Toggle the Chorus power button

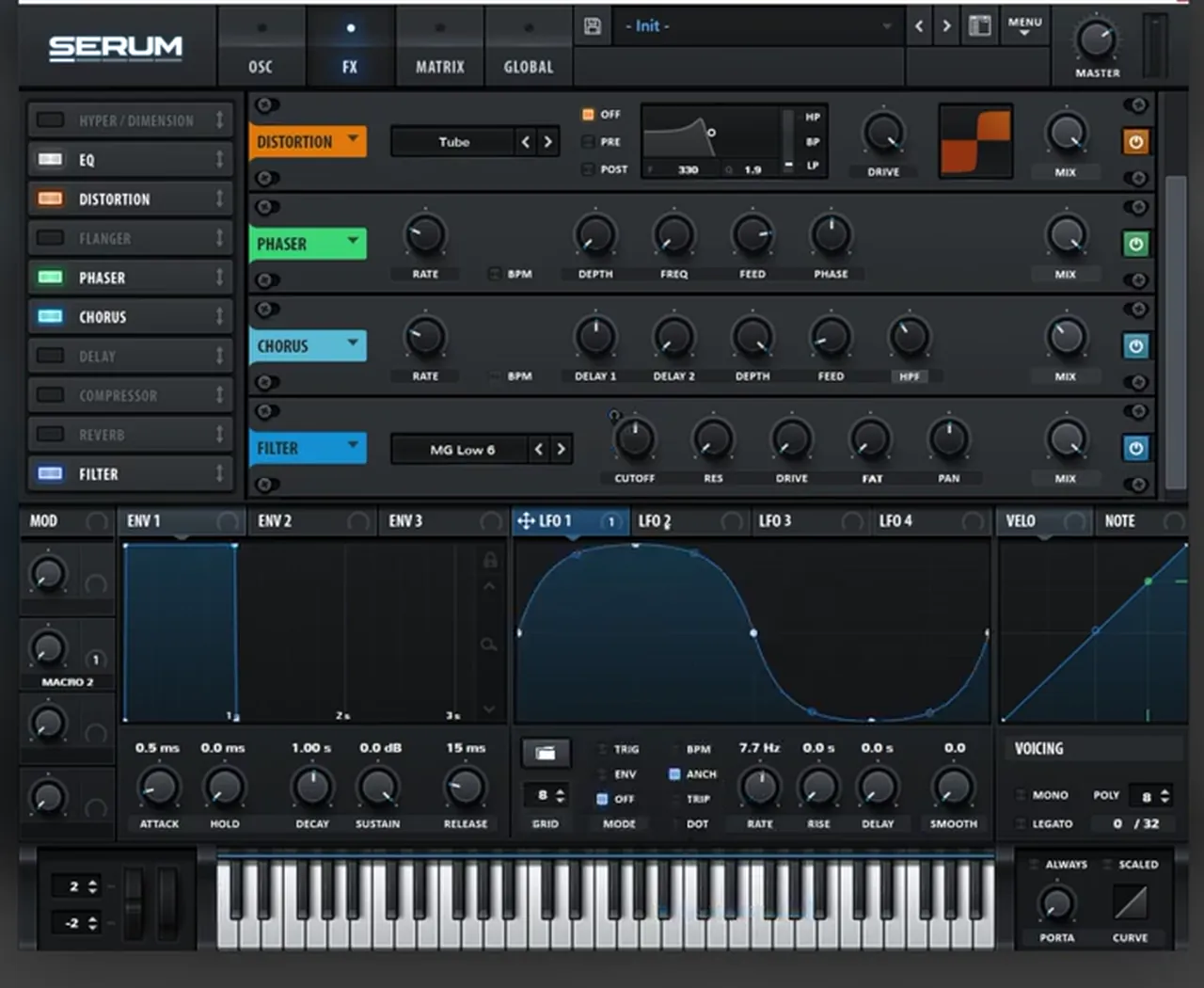pos(1135,346)
